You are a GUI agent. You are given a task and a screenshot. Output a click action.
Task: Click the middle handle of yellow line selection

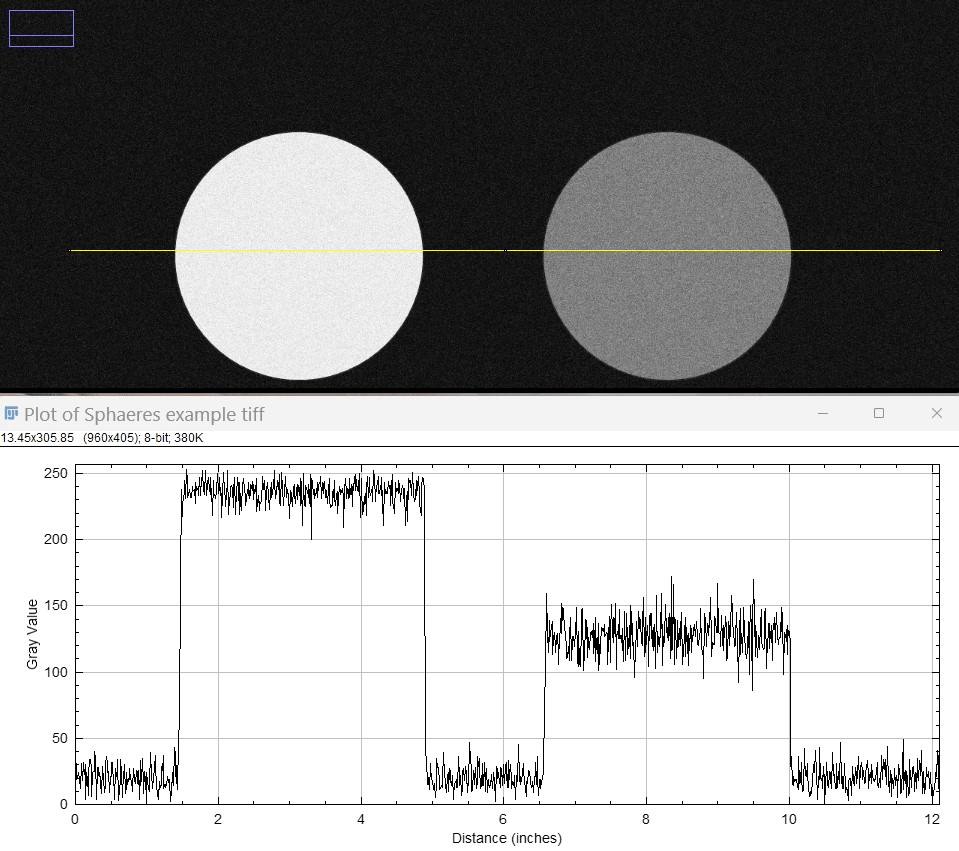pyautogui.click(x=505, y=250)
